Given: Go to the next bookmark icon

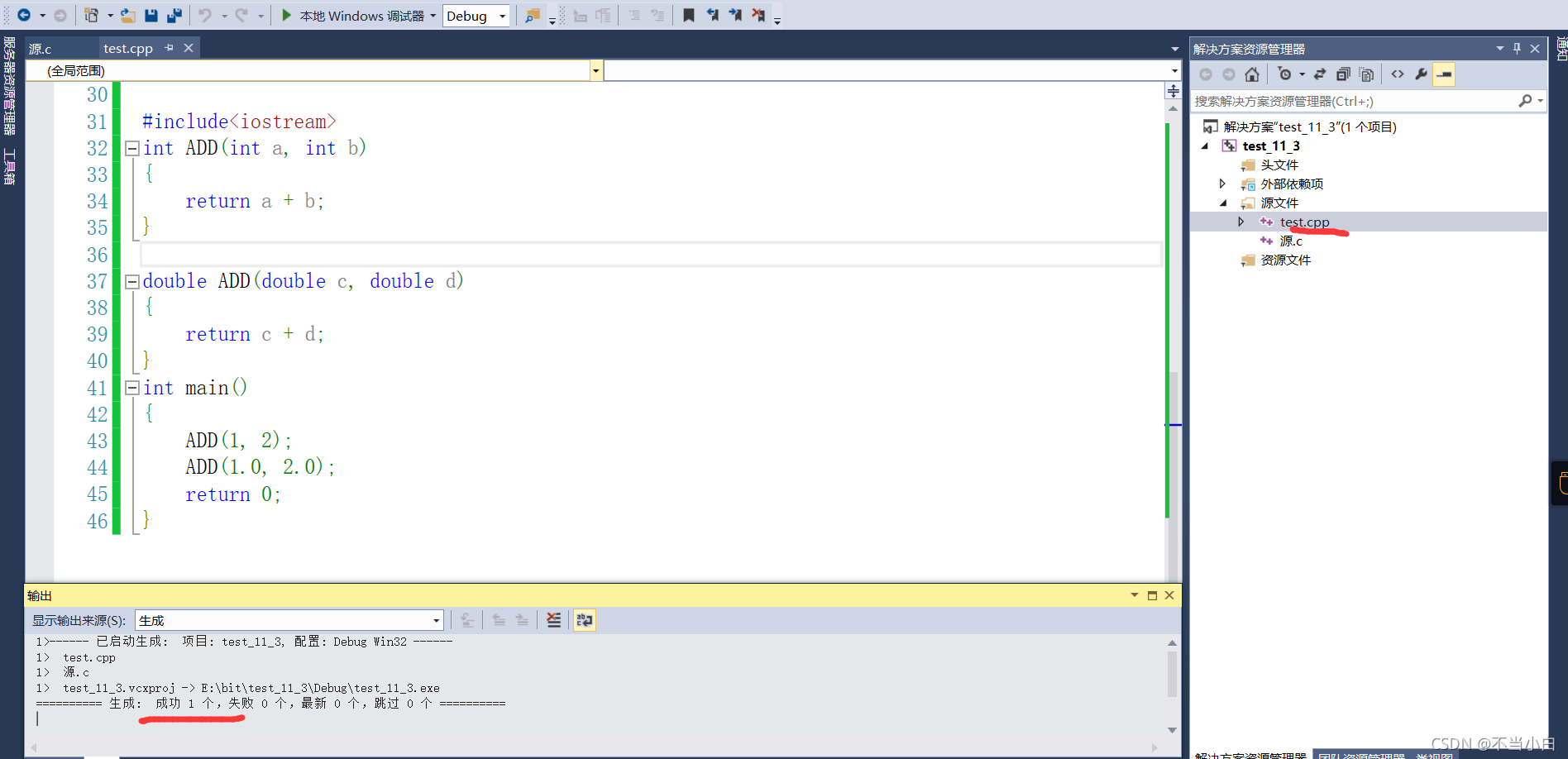Looking at the screenshot, I should click(735, 15).
